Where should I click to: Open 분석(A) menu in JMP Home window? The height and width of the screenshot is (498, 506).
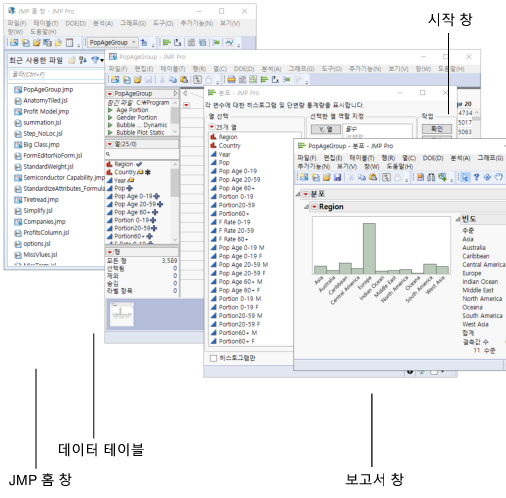point(103,23)
